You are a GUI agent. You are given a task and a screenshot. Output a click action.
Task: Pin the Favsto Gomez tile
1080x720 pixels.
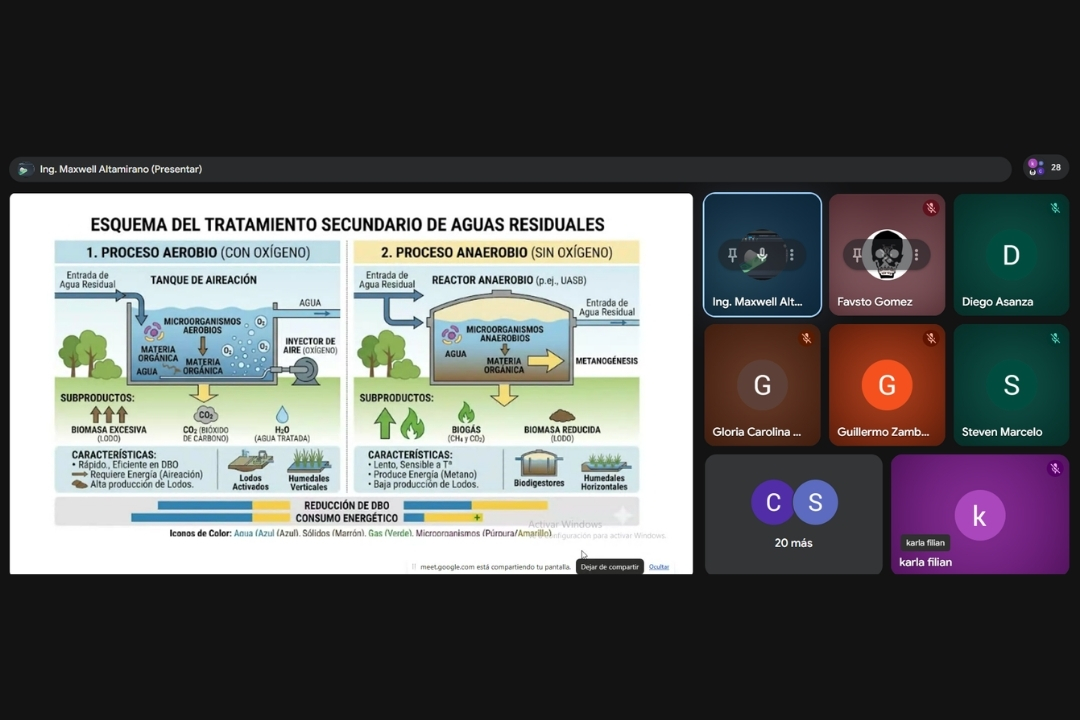pyautogui.click(x=857, y=255)
